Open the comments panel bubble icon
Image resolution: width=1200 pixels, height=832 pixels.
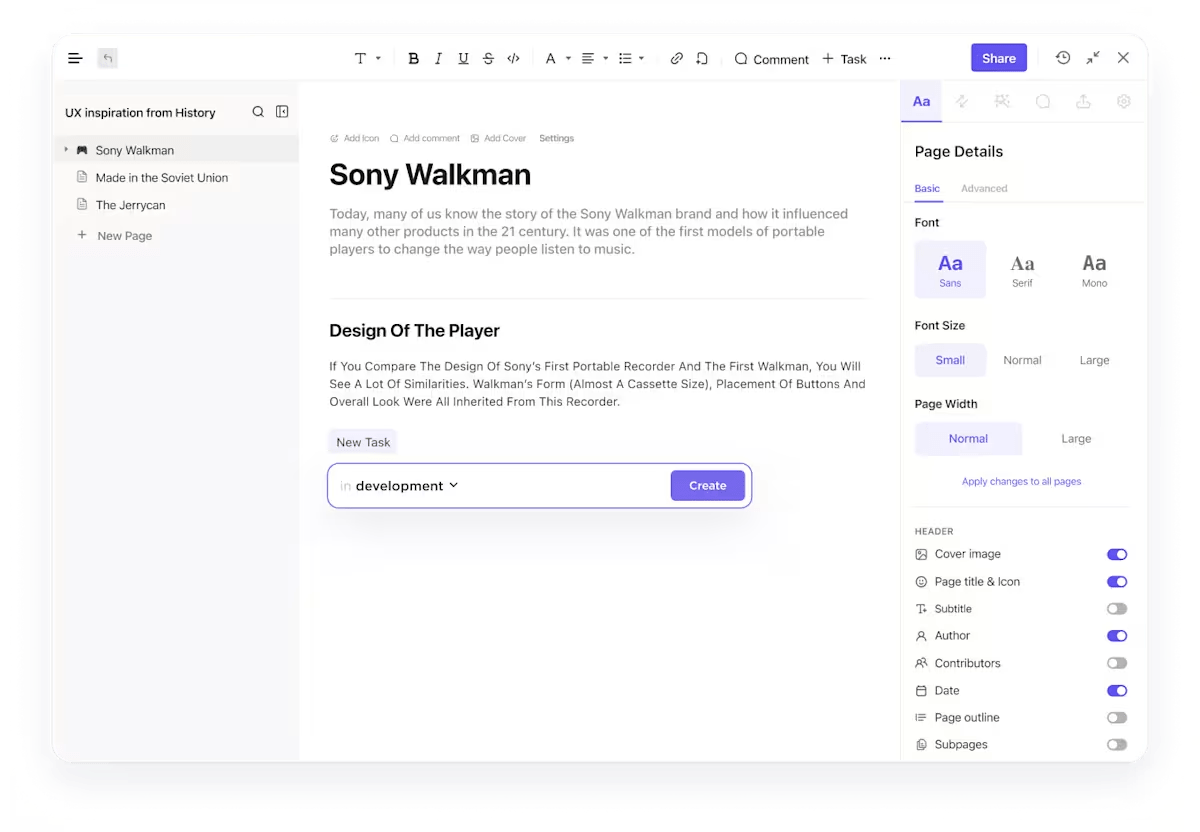[x=1043, y=101]
